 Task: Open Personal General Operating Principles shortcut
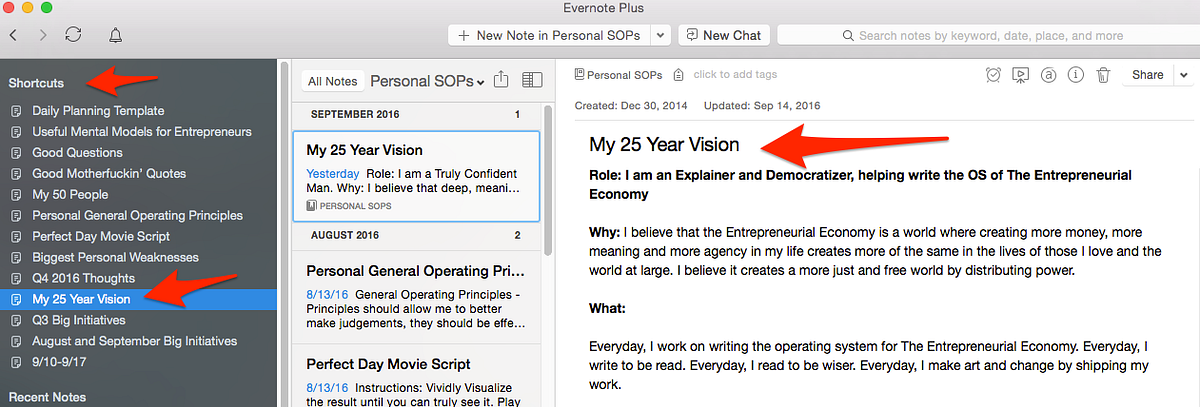pos(137,216)
